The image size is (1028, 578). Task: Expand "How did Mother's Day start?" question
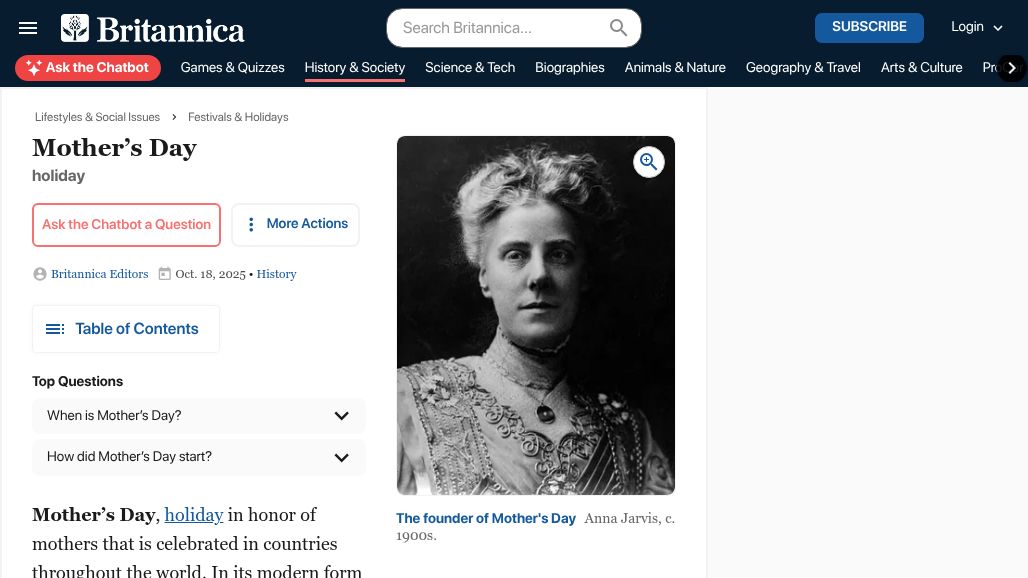coord(341,457)
